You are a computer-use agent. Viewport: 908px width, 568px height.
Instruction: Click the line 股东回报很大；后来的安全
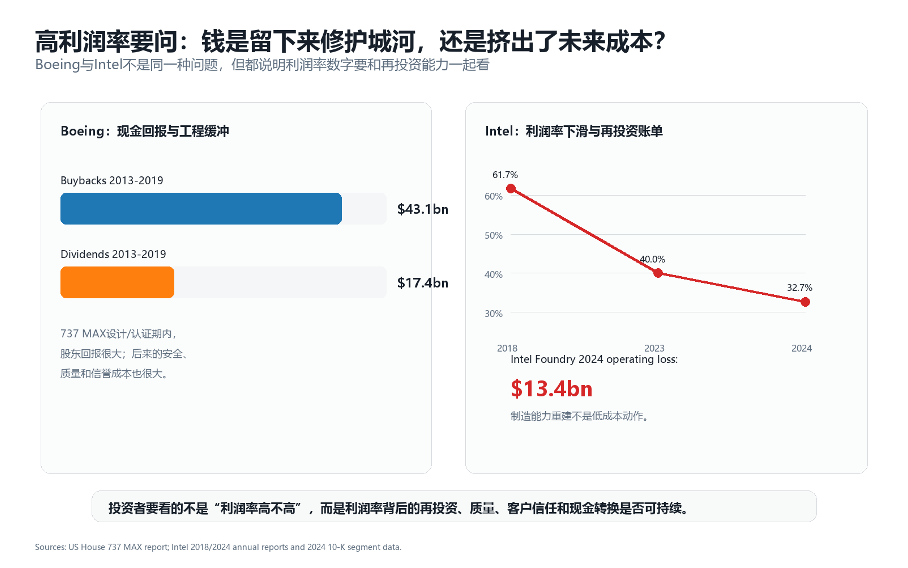(x=124, y=353)
